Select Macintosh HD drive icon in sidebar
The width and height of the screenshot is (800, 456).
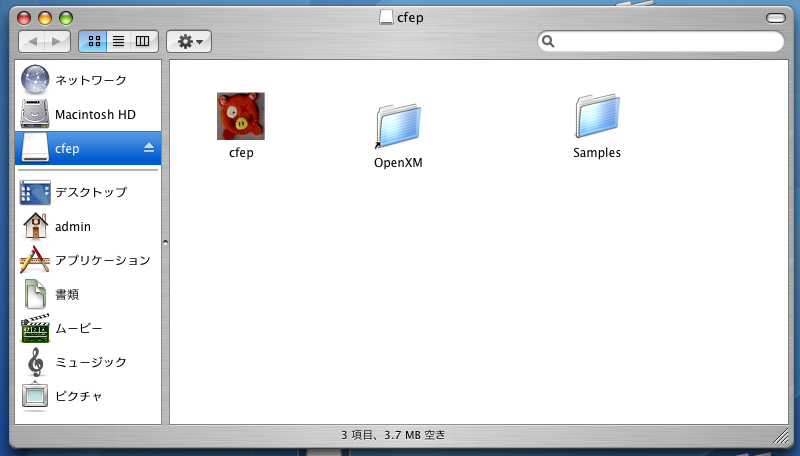click(x=35, y=114)
